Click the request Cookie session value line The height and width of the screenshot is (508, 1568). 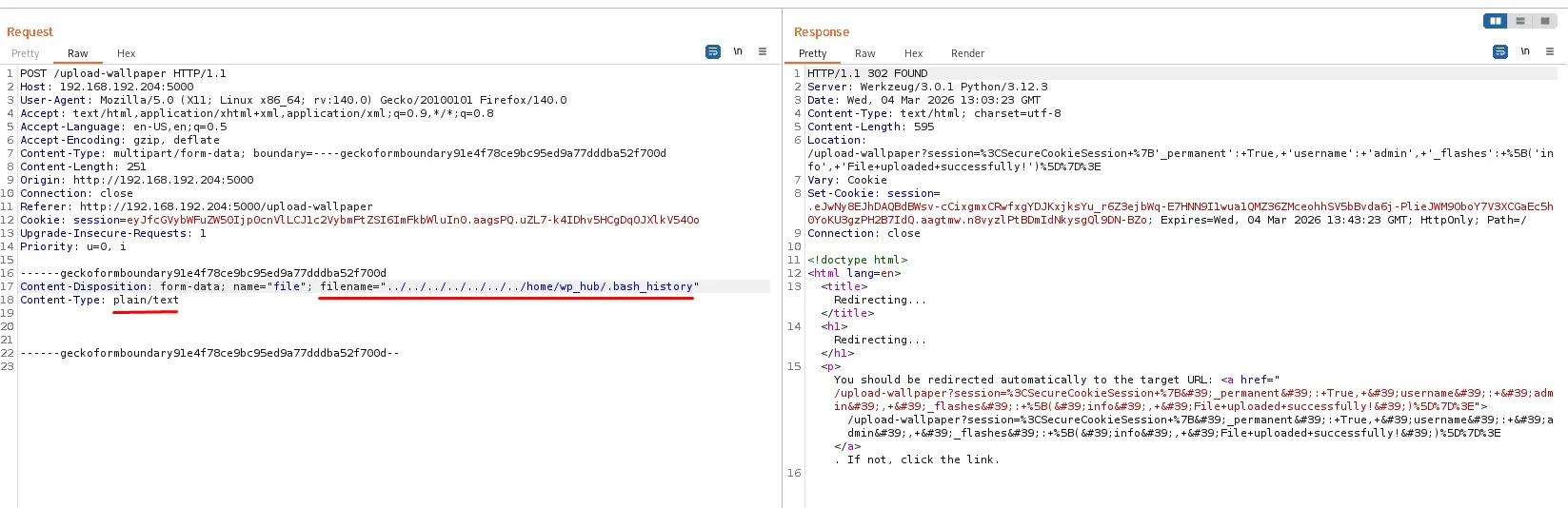[412, 220]
